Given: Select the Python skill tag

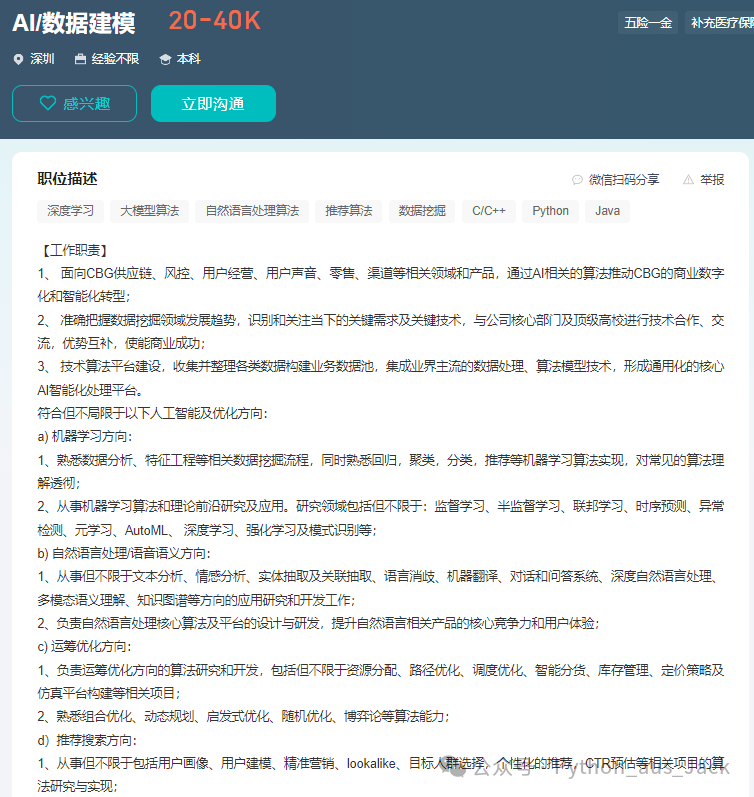Looking at the screenshot, I should (551, 211).
